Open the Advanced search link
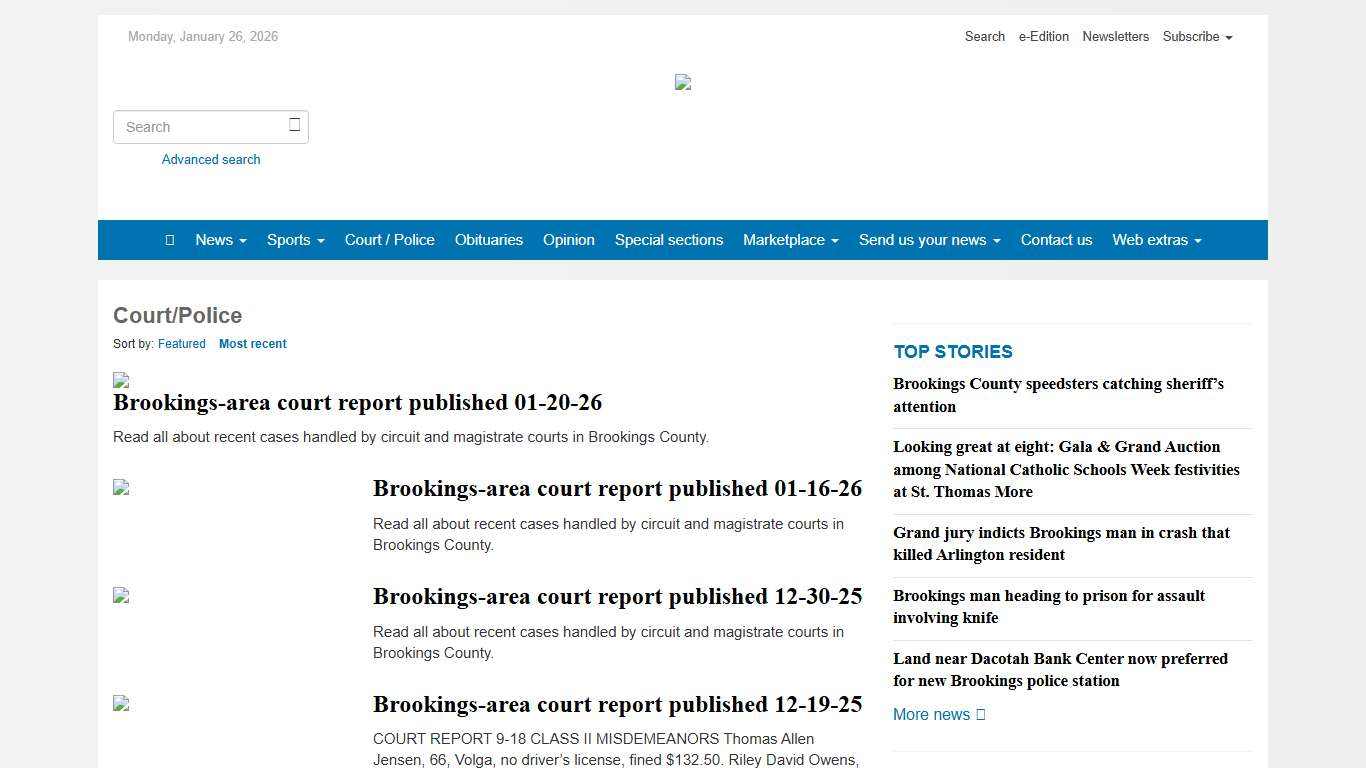 coord(210,159)
